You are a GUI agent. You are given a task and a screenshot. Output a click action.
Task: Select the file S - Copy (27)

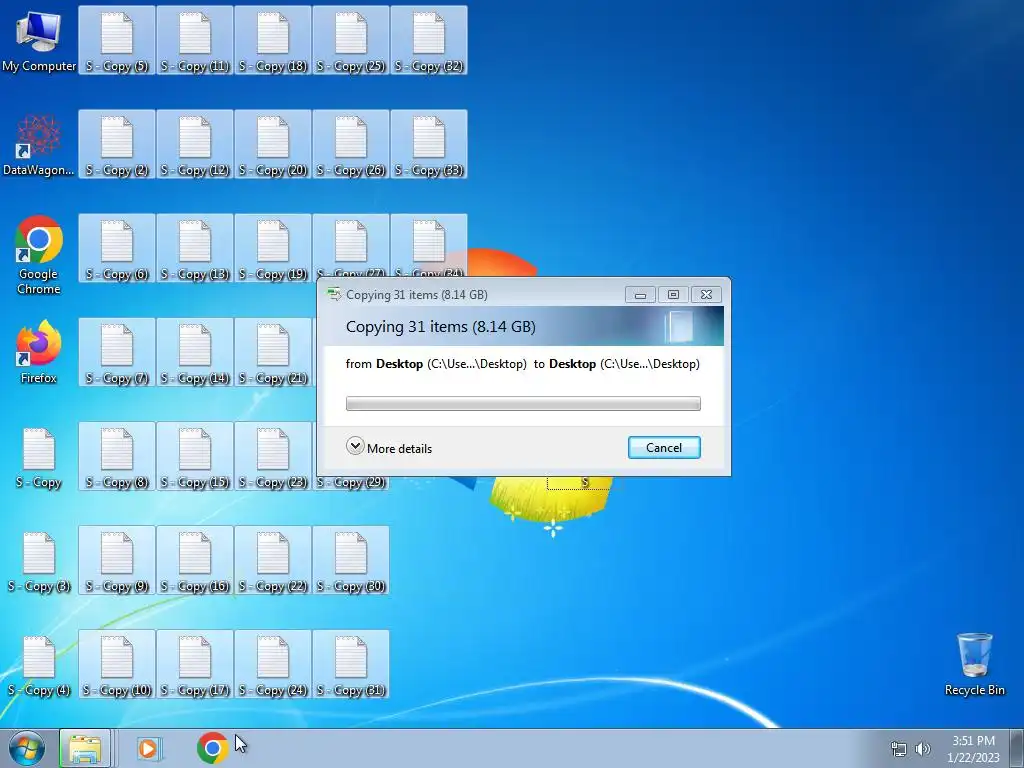[x=351, y=245]
